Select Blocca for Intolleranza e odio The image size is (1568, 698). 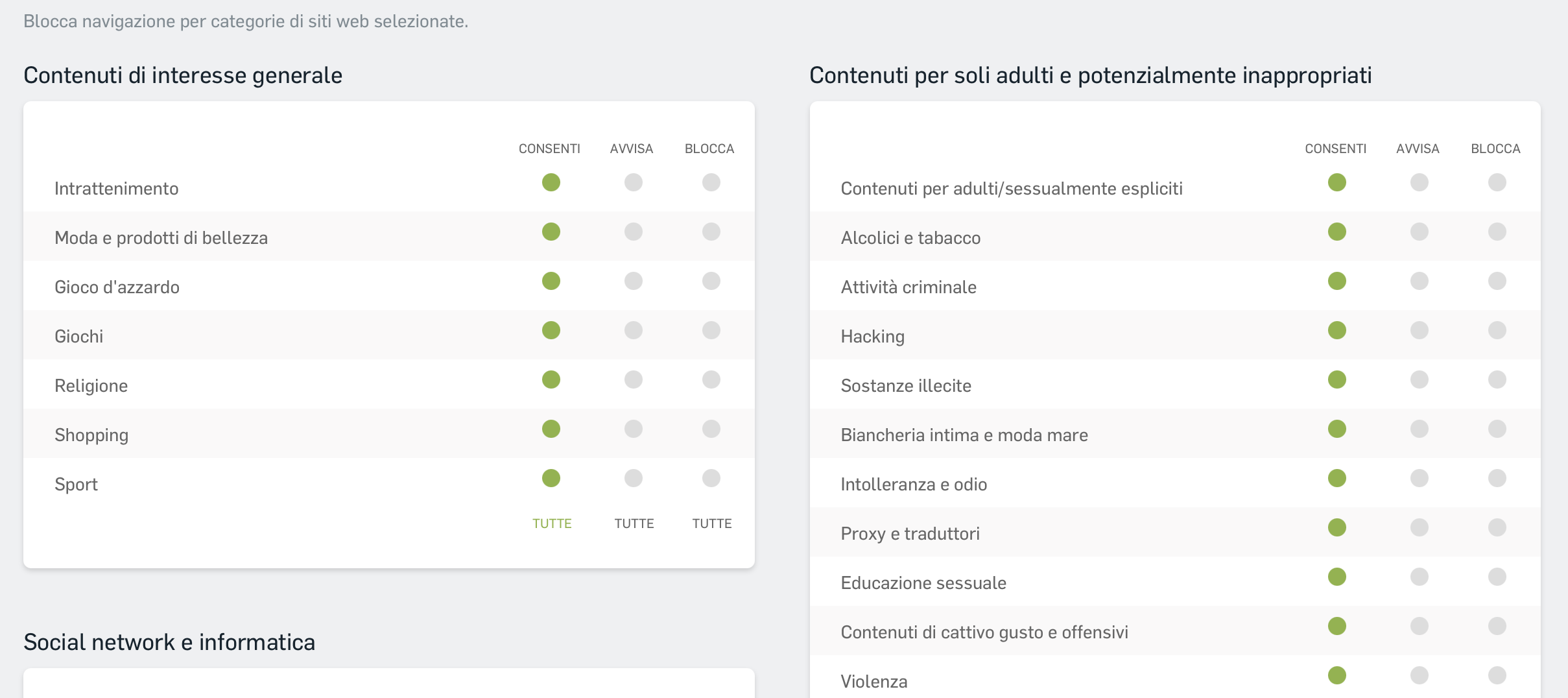[x=1497, y=478]
